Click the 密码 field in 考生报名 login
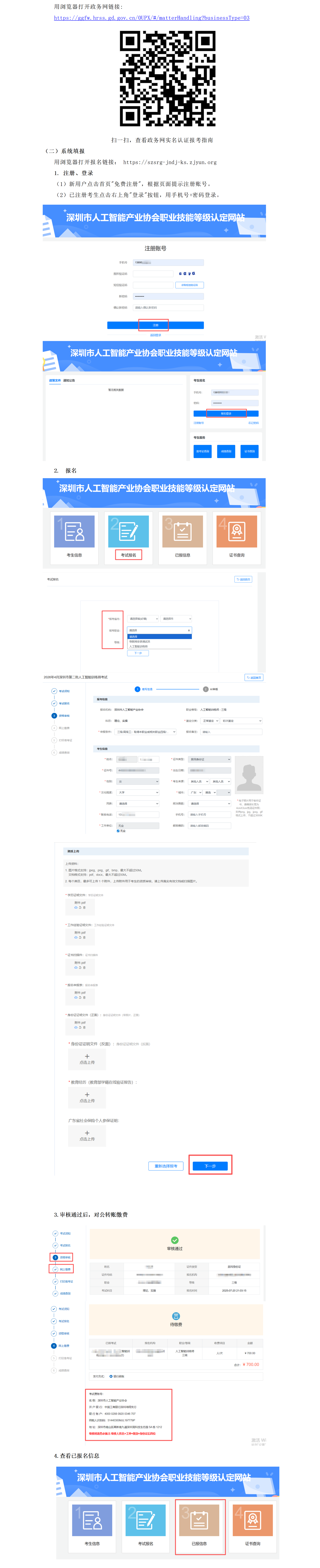This screenshot has height=1568, width=320. [x=235, y=402]
